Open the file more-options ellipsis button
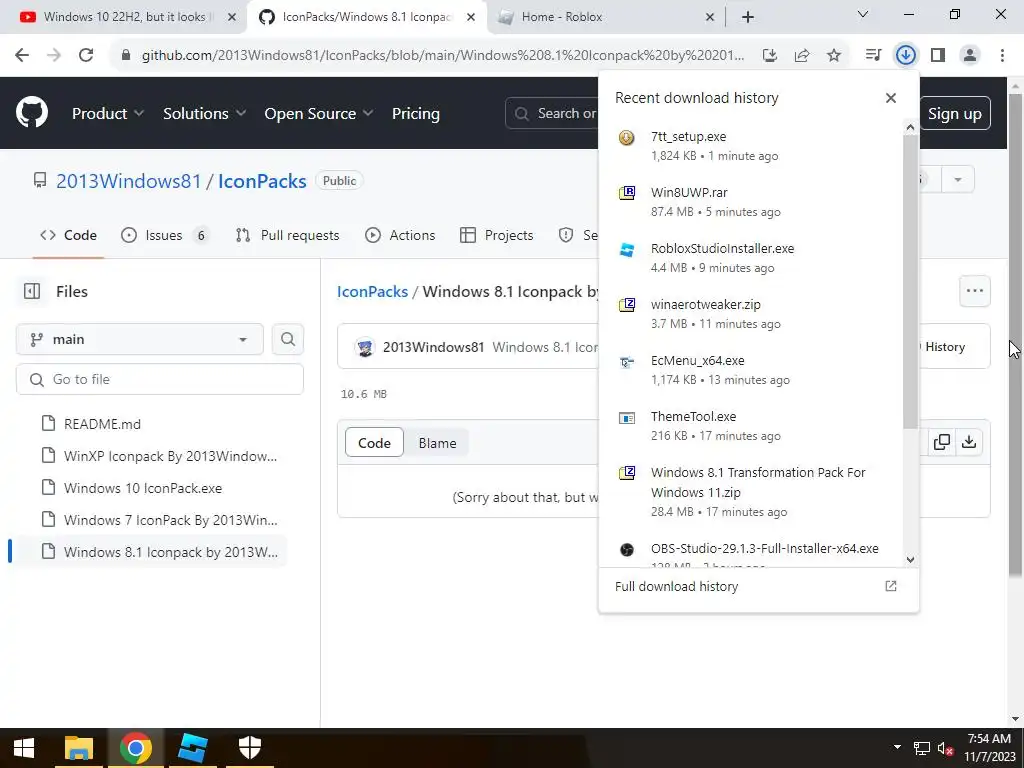This screenshot has height=768, width=1024. (974, 291)
